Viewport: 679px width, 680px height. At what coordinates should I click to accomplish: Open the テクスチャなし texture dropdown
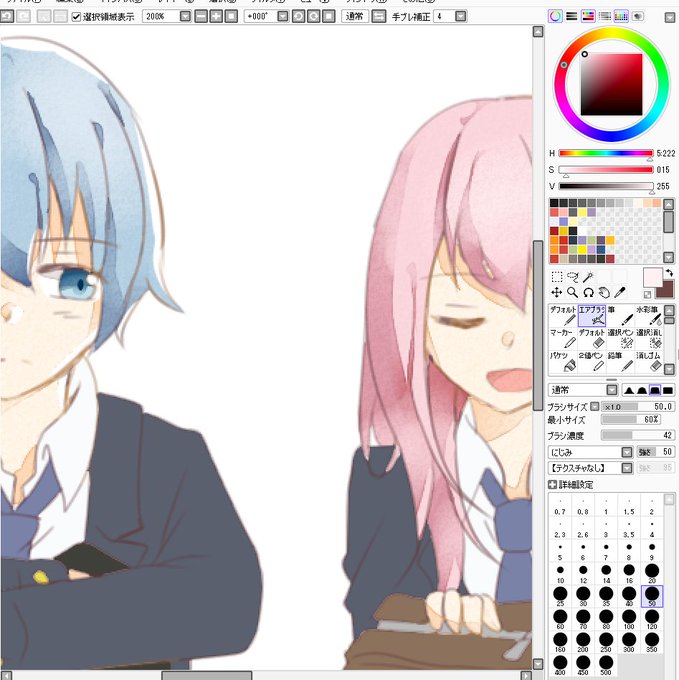tap(627, 468)
